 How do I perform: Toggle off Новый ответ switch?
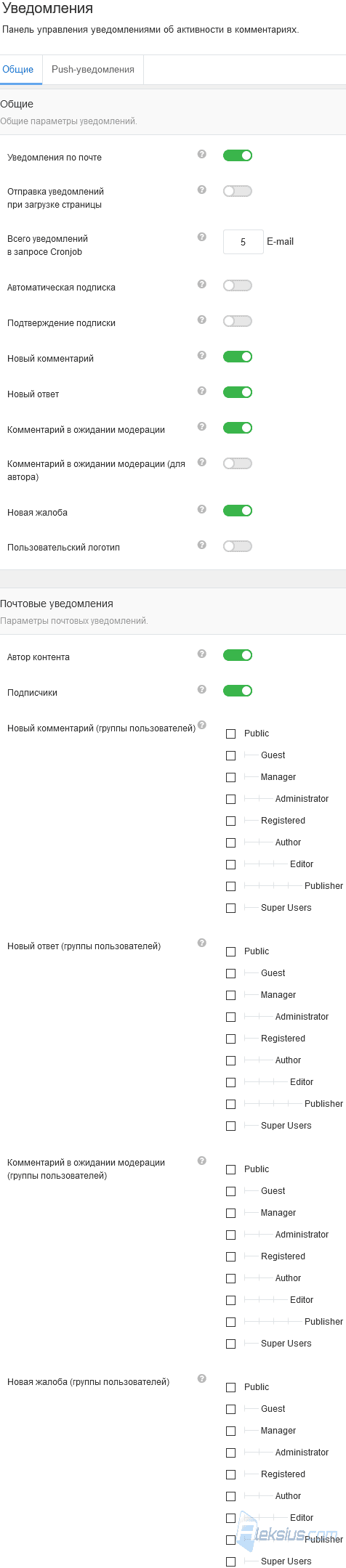point(238,392)
